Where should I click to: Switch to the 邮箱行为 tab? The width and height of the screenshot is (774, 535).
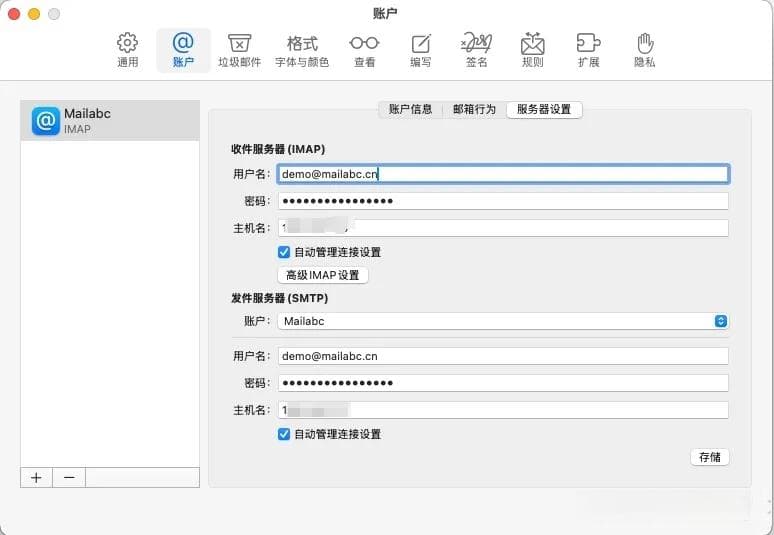tap(474, 110)
